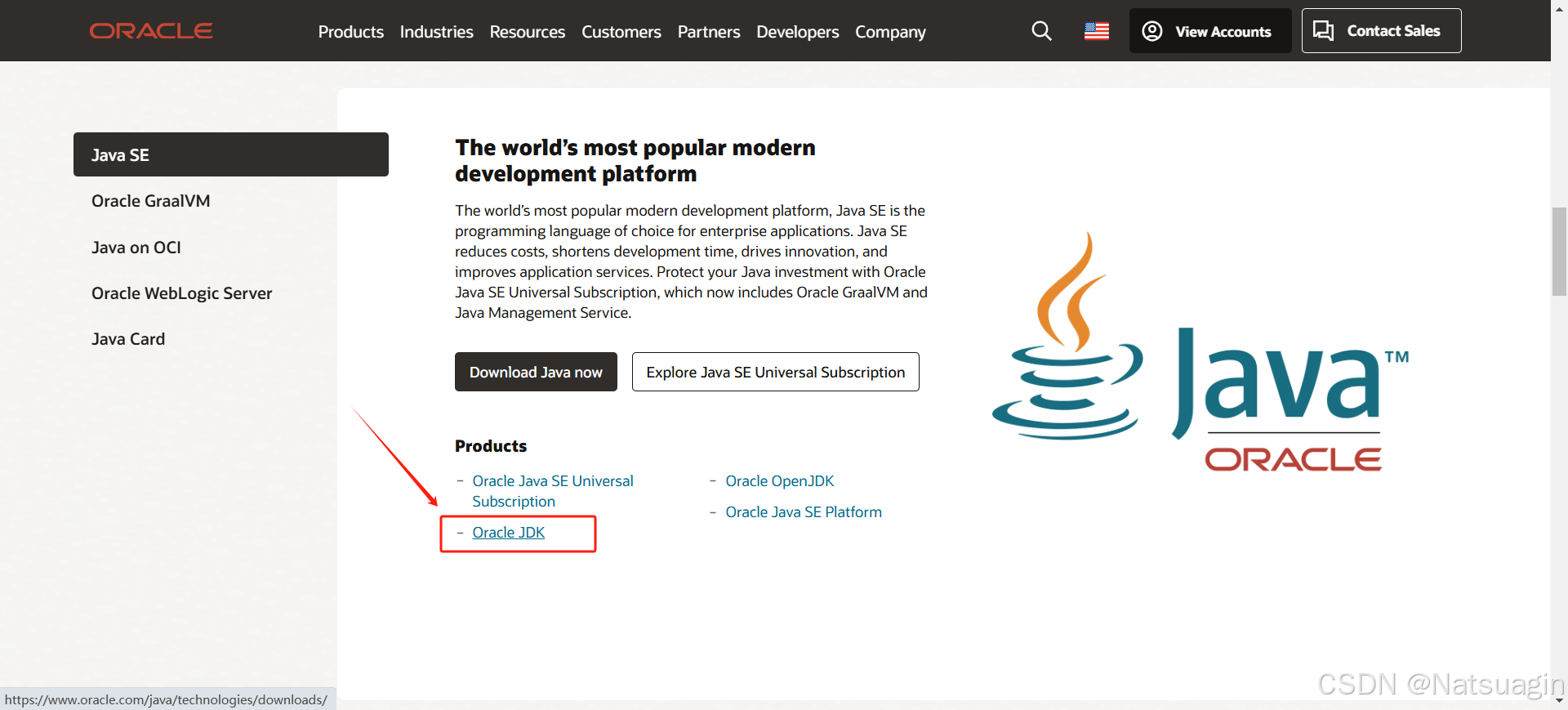The width and height of the screenshot is (1568, 710).
Task: Open Oracle Java SE Universal Subscription link
Action: (x=553, y=491)
